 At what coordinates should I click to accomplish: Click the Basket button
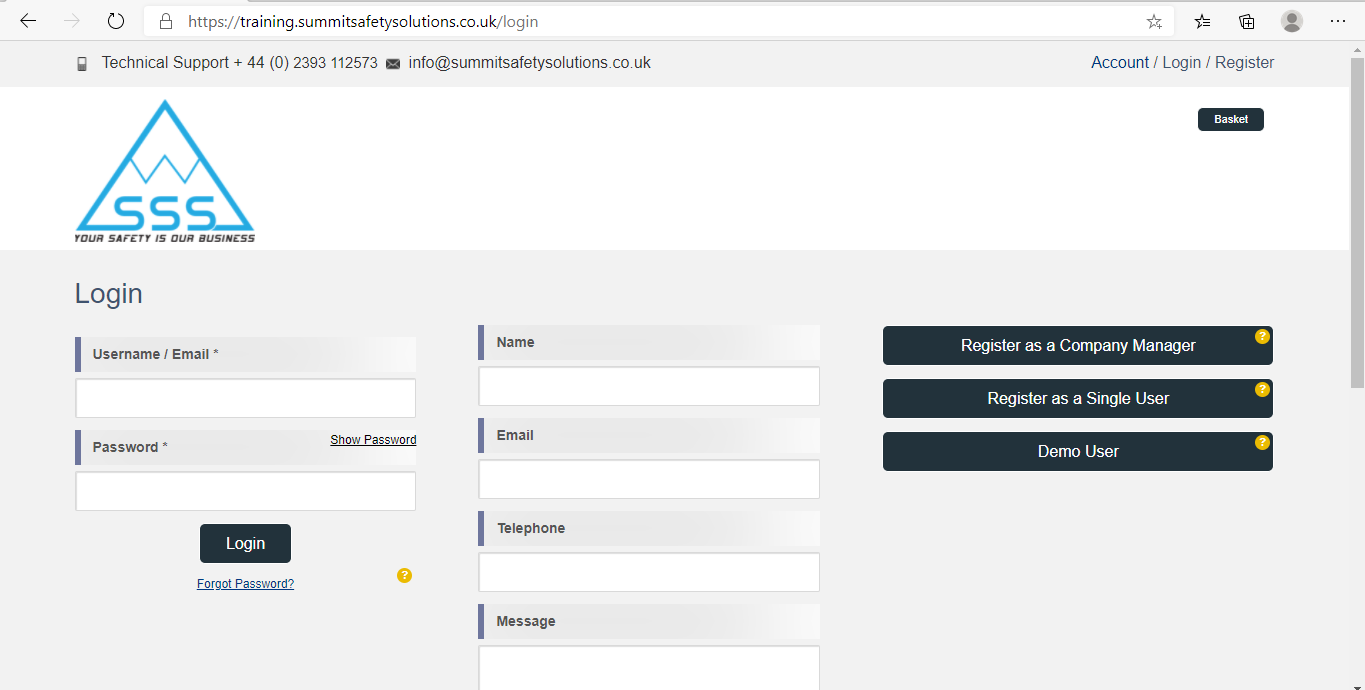[1231, 119]
